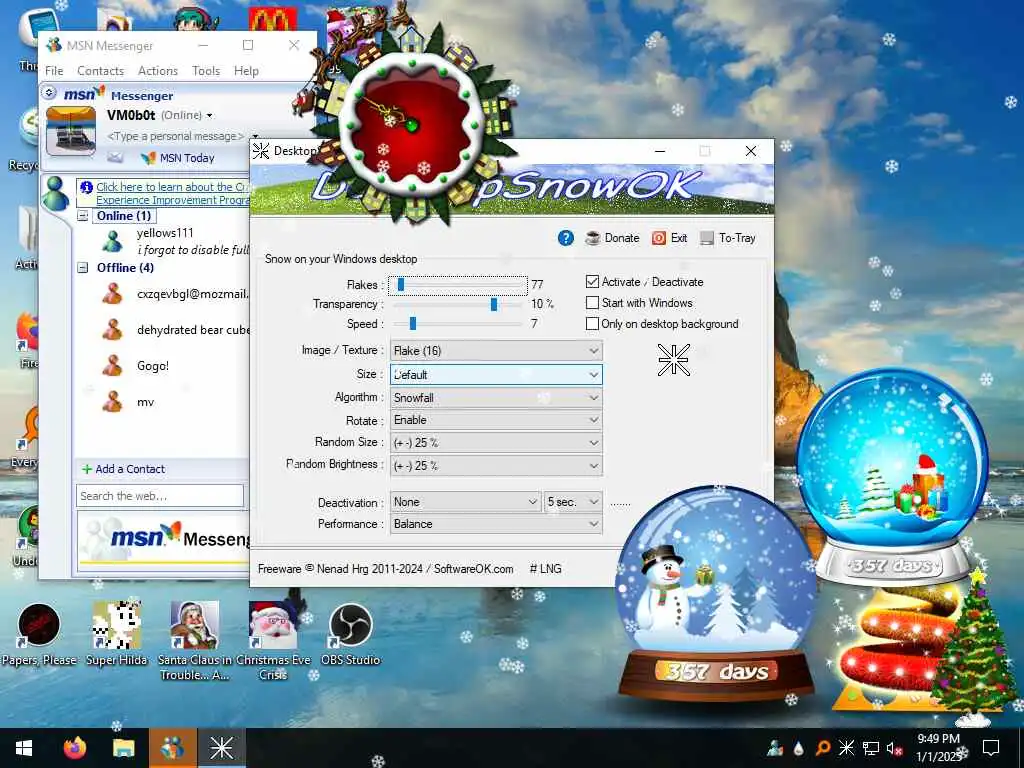Screen dimensions: 1024x768
Task: Open Santa Claus in Trouble shortcut
Action: [195, 640]
